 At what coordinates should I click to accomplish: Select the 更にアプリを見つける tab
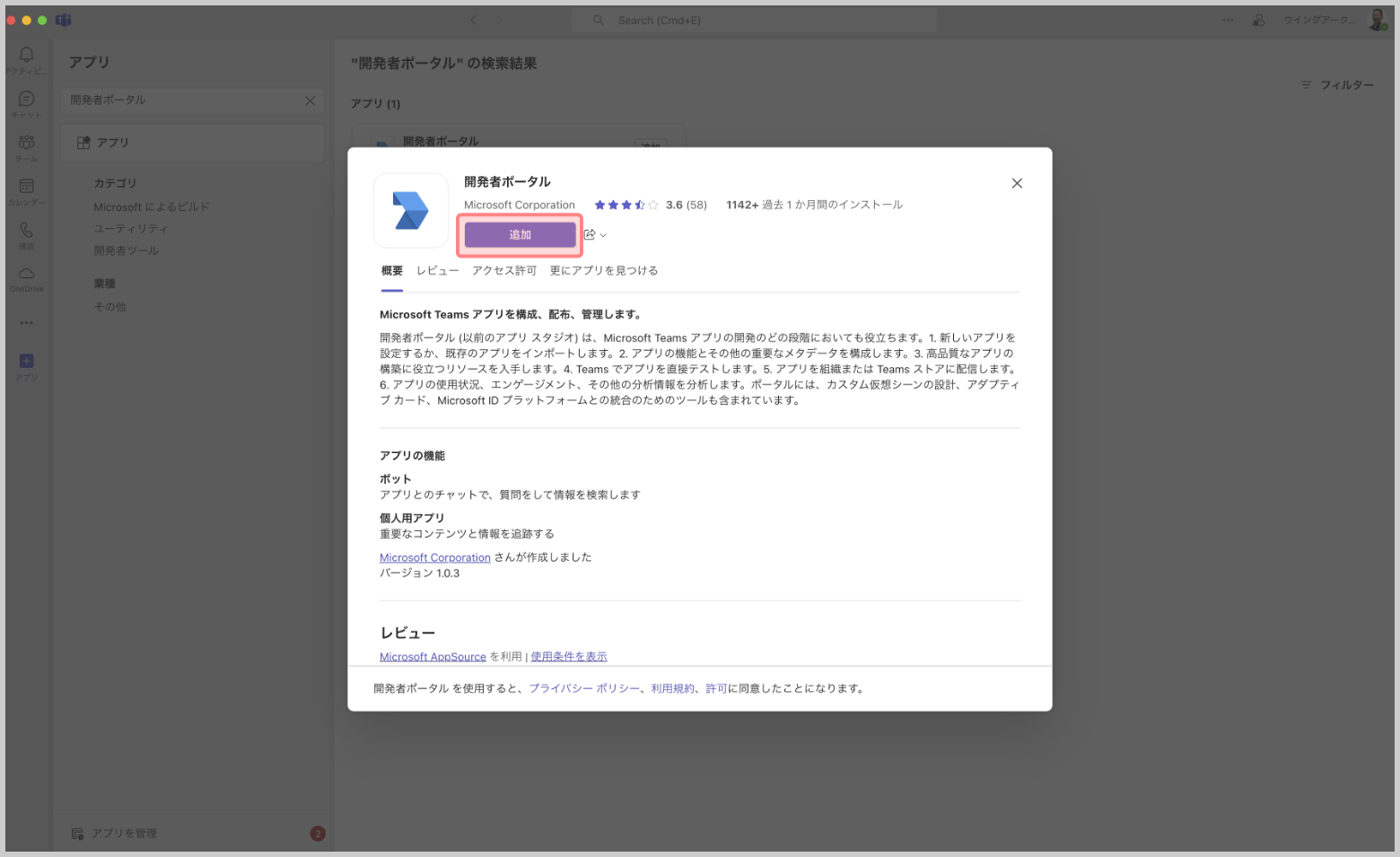click(603, 271)
